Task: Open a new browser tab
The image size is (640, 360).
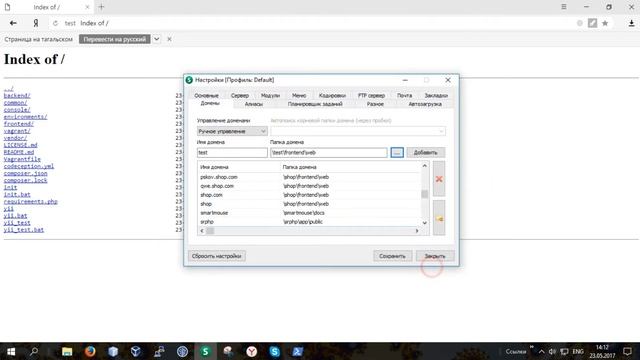Action: [101, 7]
